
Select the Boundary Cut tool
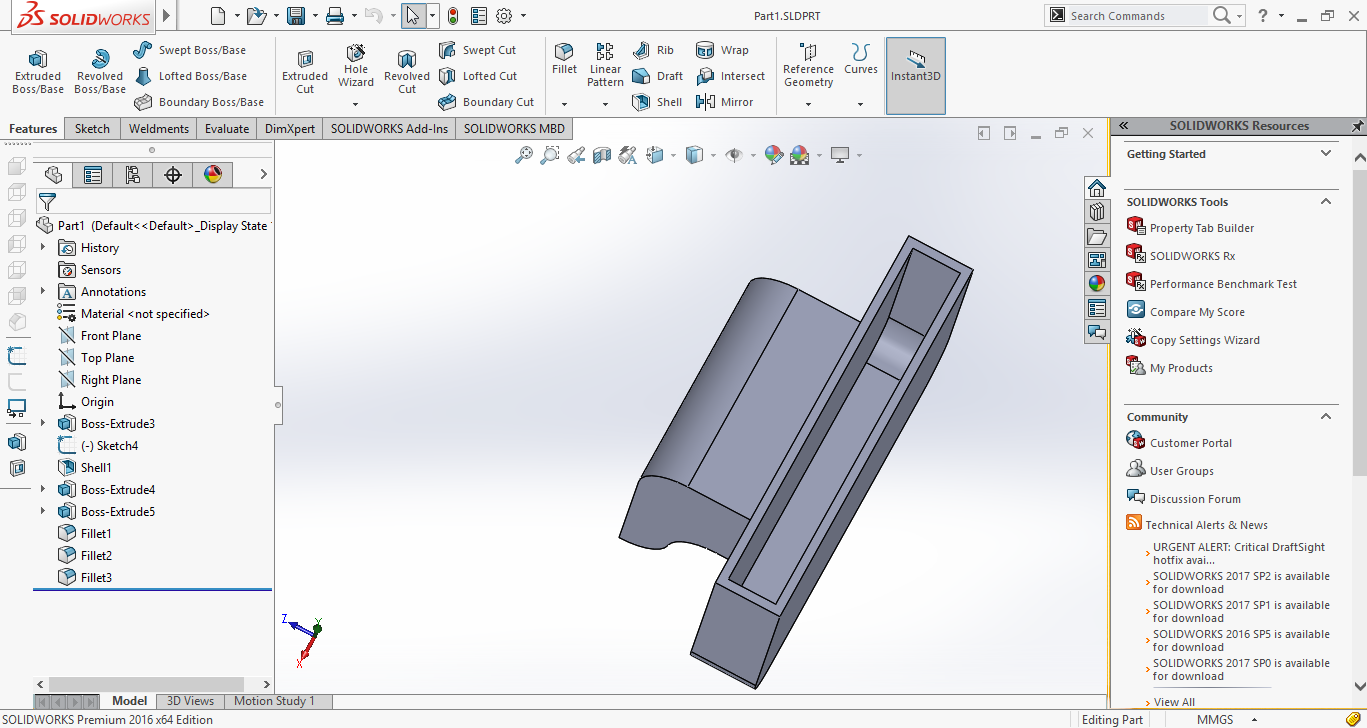(486, 102)
